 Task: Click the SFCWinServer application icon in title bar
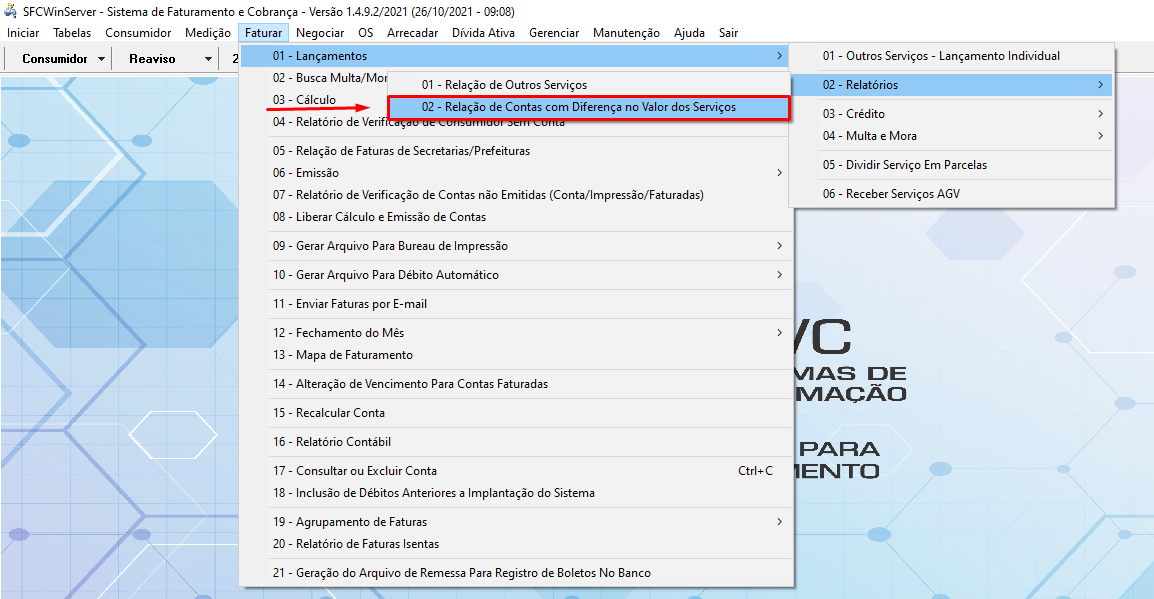pos(11,12)
